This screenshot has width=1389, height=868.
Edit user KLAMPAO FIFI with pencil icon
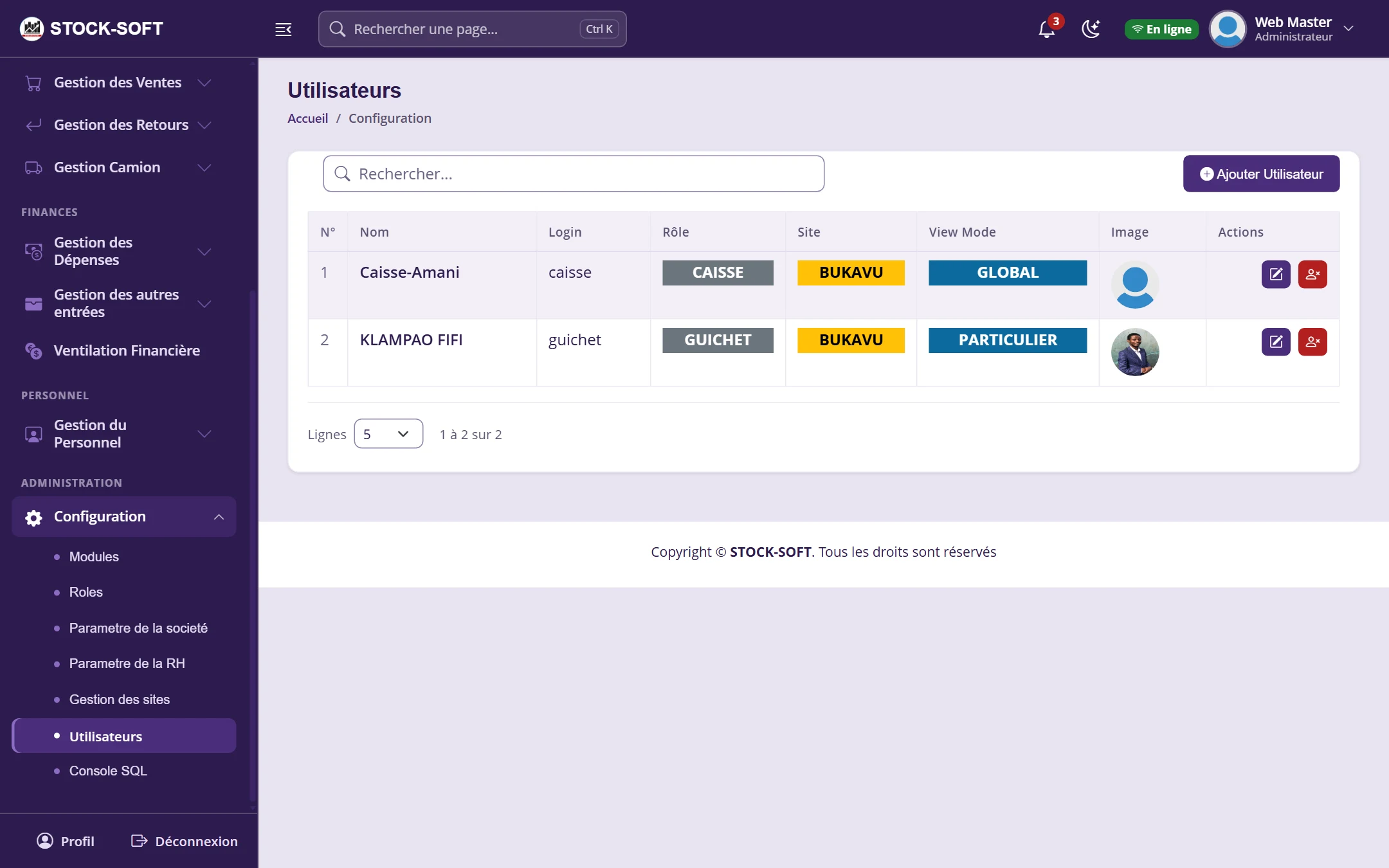[1276, 342]
